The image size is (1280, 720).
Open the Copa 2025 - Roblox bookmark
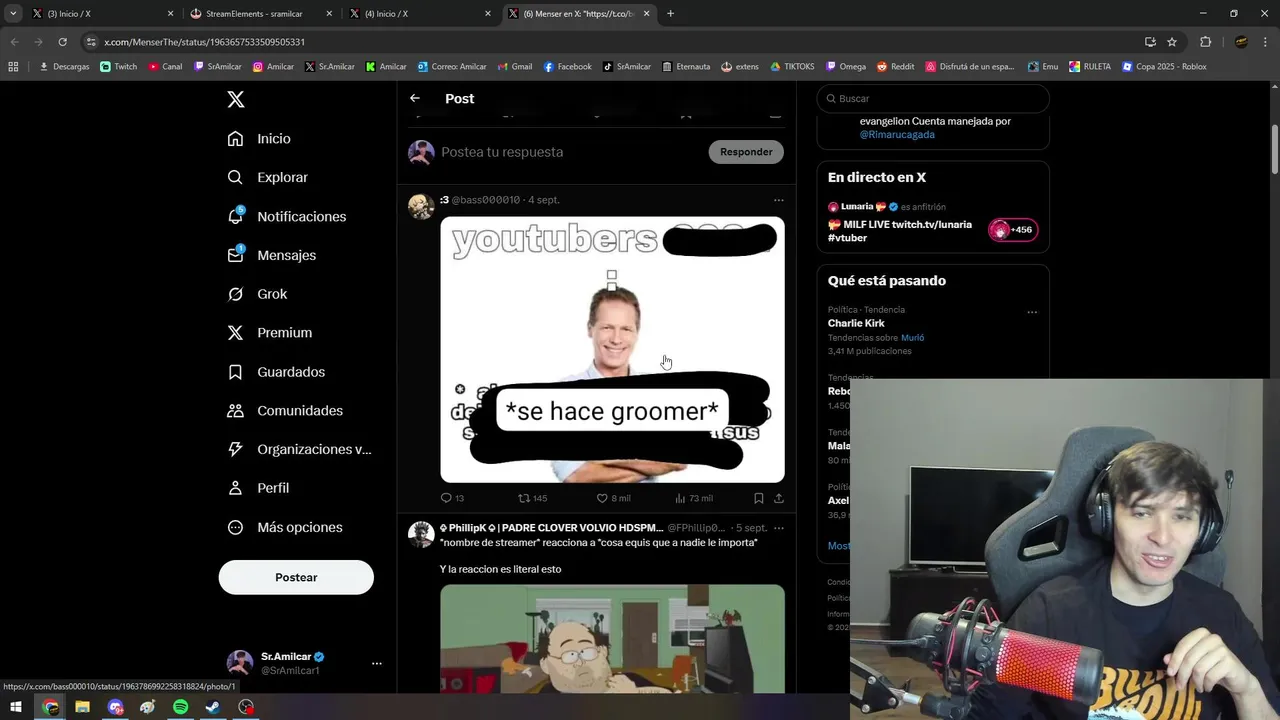pos(1164,67)
